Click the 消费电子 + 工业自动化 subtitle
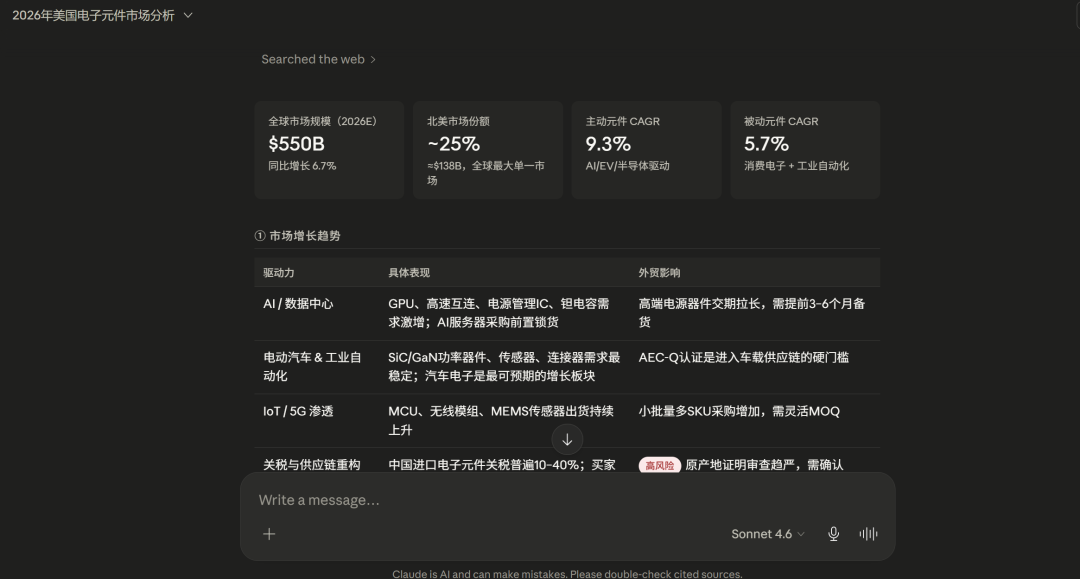Image resolution: width=1080 pixels, height=579 pixels. [x=796, y=166]
